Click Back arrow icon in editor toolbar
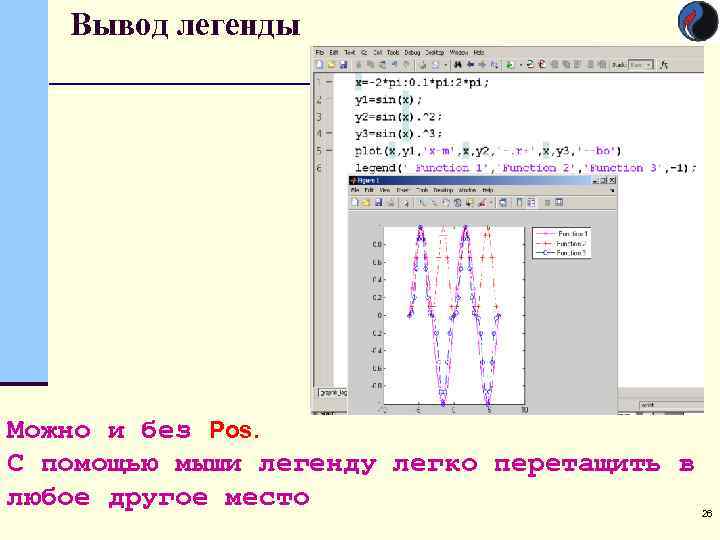Image resolution: width=720 pixels, height=540 pixels. (470, 65)
